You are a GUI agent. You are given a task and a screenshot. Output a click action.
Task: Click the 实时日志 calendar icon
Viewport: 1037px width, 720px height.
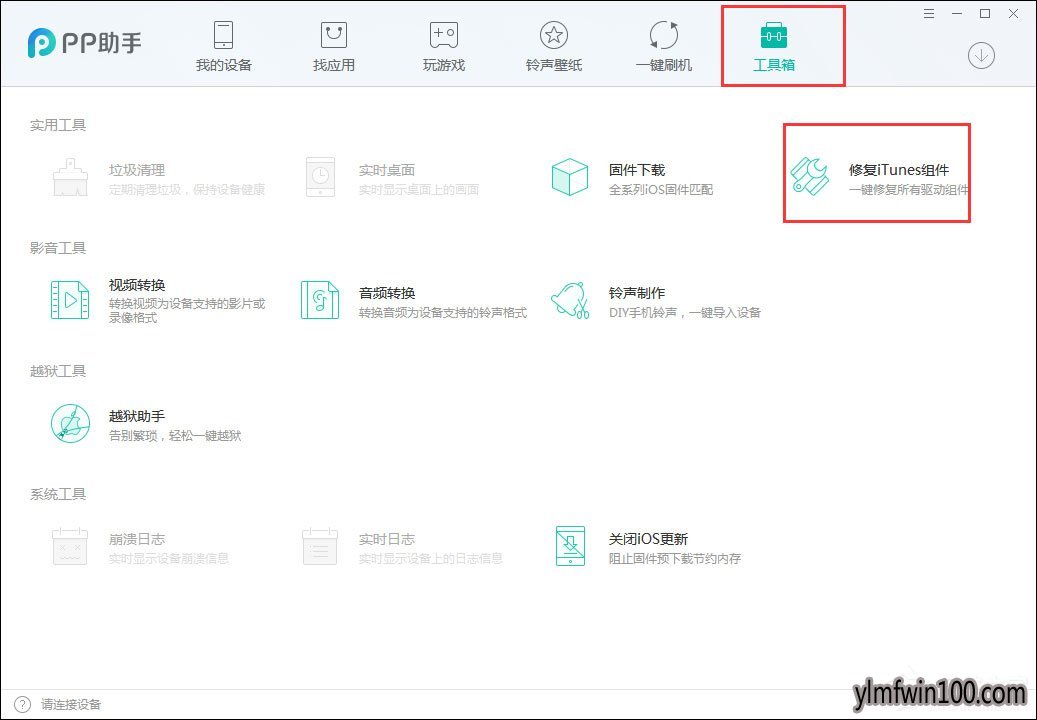pyautogui.click(x=320, y=546)
